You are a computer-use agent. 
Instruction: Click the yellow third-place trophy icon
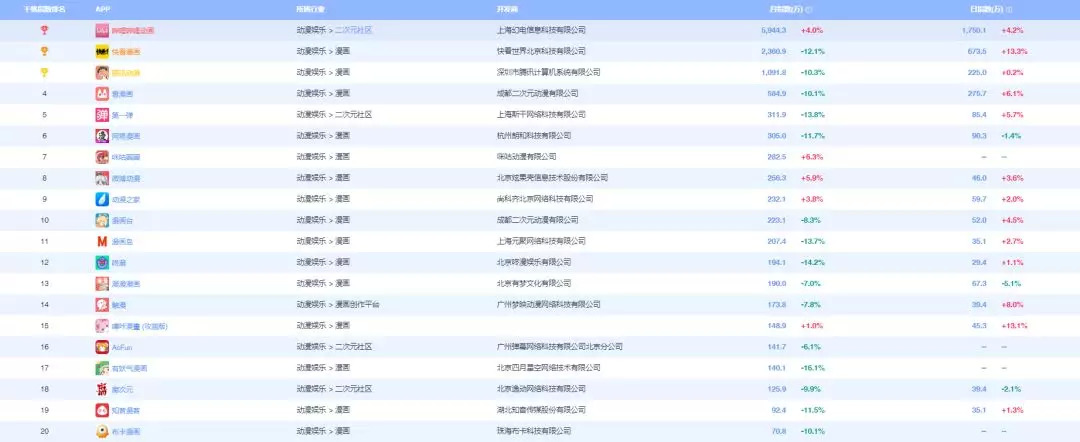44,72
